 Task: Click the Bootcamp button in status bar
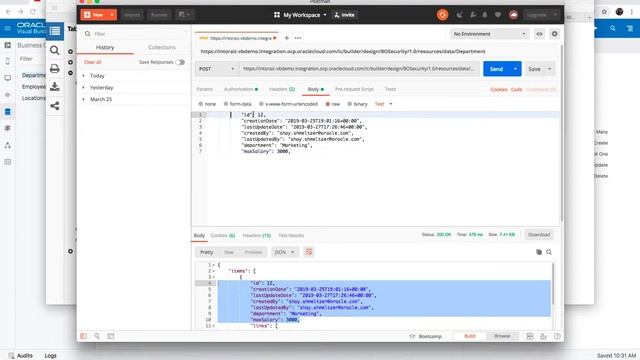[425, 336]
